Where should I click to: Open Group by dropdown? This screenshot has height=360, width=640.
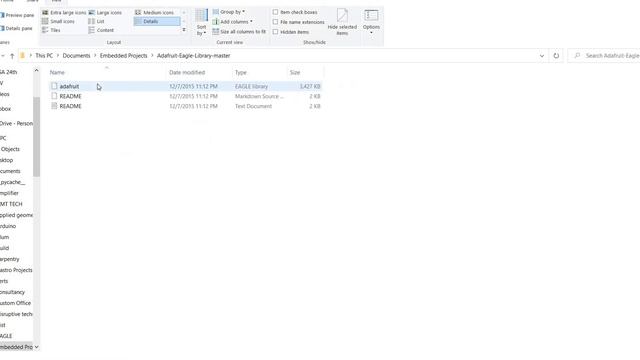tap(229, 12)
